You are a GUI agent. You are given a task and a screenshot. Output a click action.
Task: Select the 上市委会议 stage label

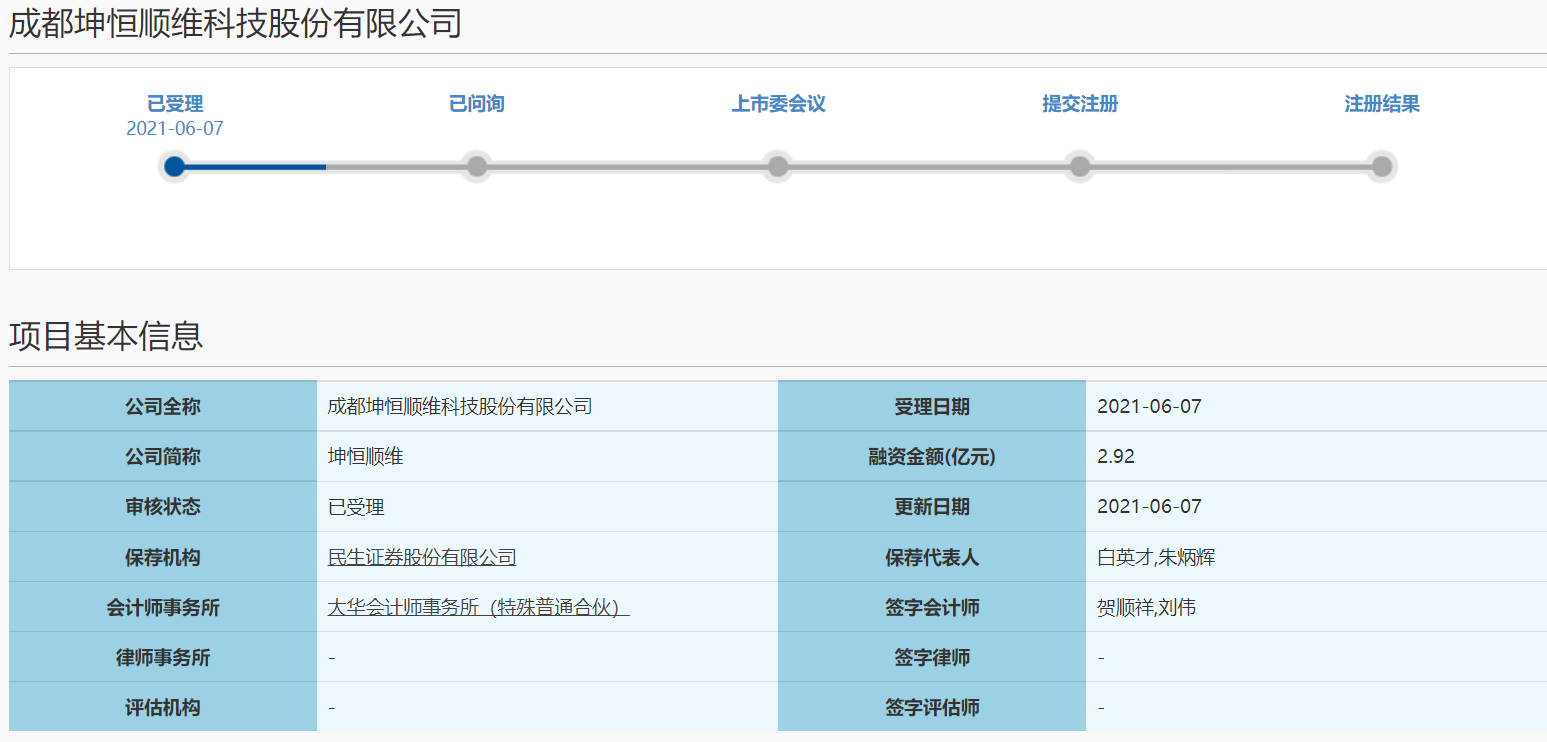tap(778, 103)
